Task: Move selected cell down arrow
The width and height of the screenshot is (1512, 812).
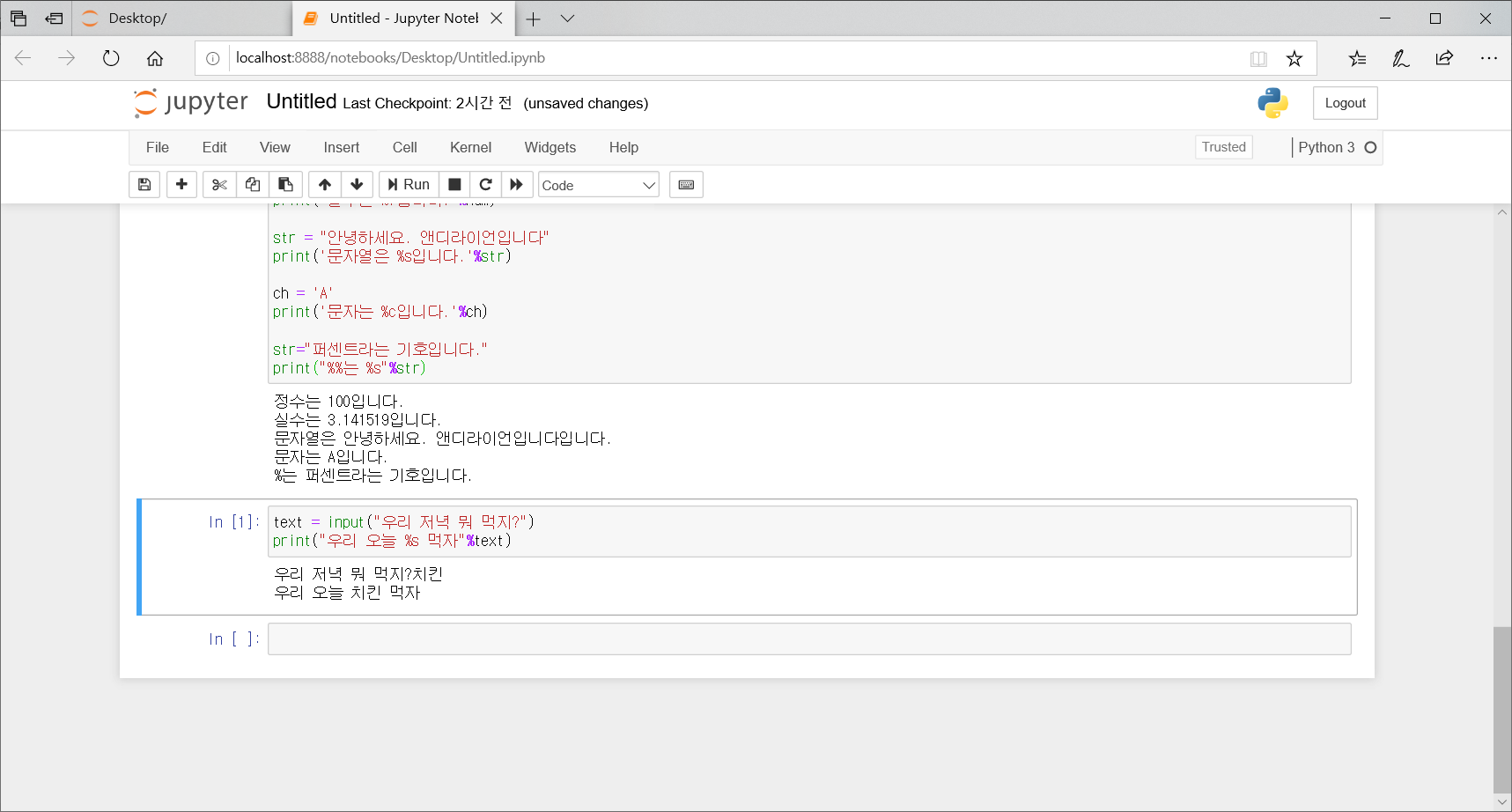Action: 357,184
